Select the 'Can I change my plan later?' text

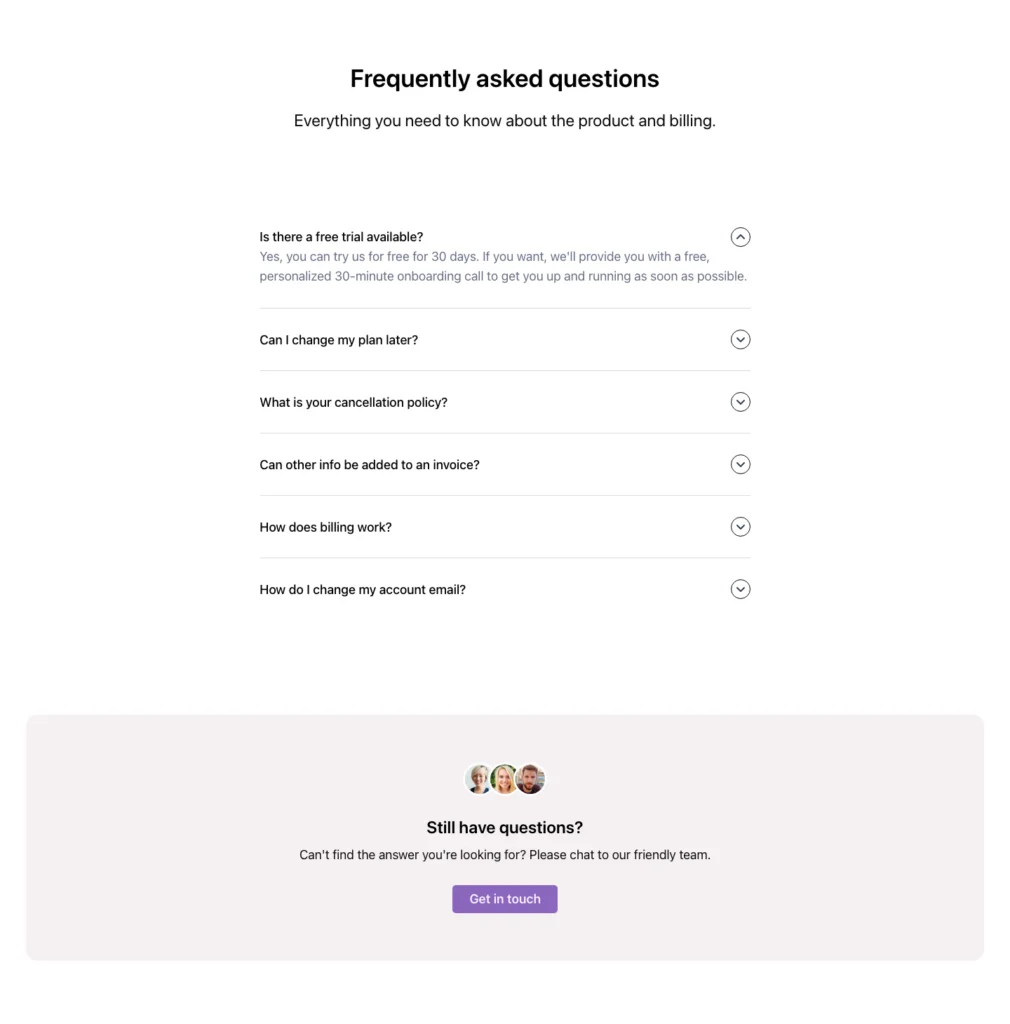tap(337, 339)
